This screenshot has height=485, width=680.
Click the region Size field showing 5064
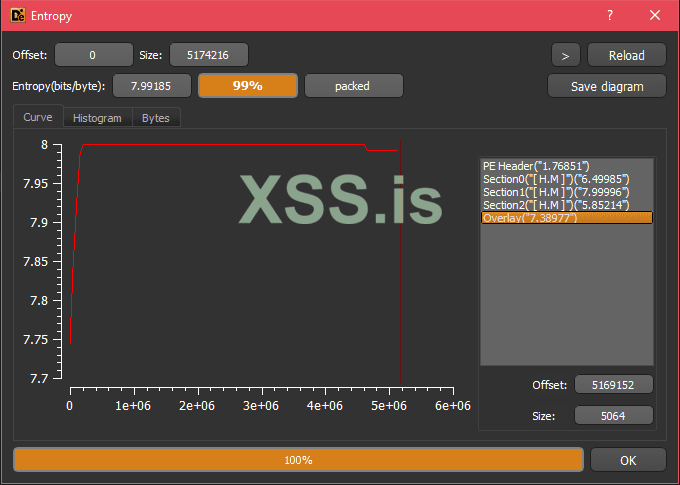click(x=614, y=416)
